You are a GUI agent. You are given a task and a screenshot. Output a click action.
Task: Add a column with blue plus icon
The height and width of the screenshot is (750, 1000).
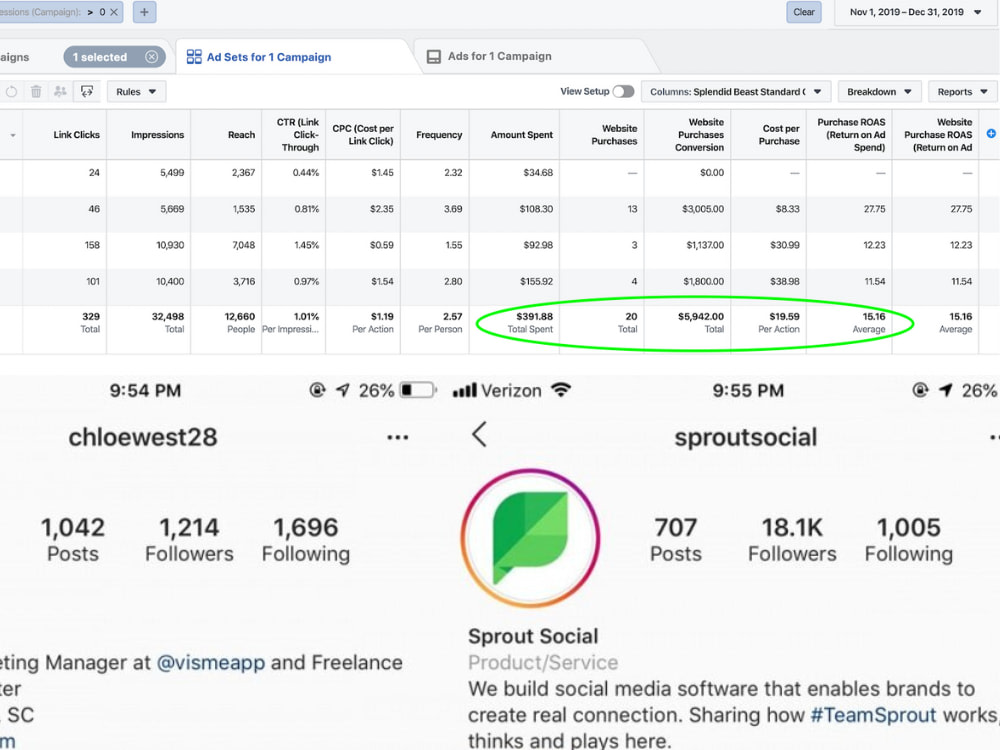pyautogui.click(x=991, y=134)
